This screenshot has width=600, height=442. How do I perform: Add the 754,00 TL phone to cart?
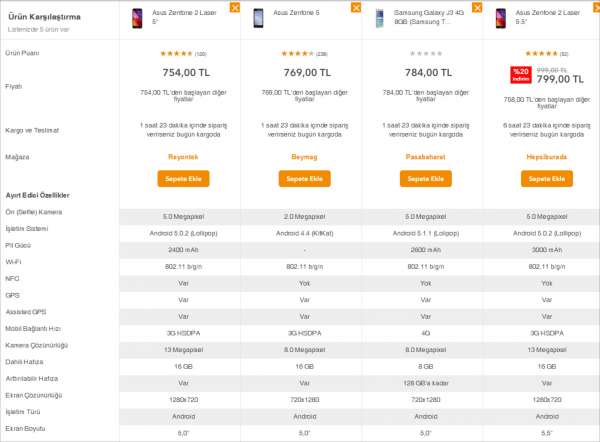(x=183, y=179)
